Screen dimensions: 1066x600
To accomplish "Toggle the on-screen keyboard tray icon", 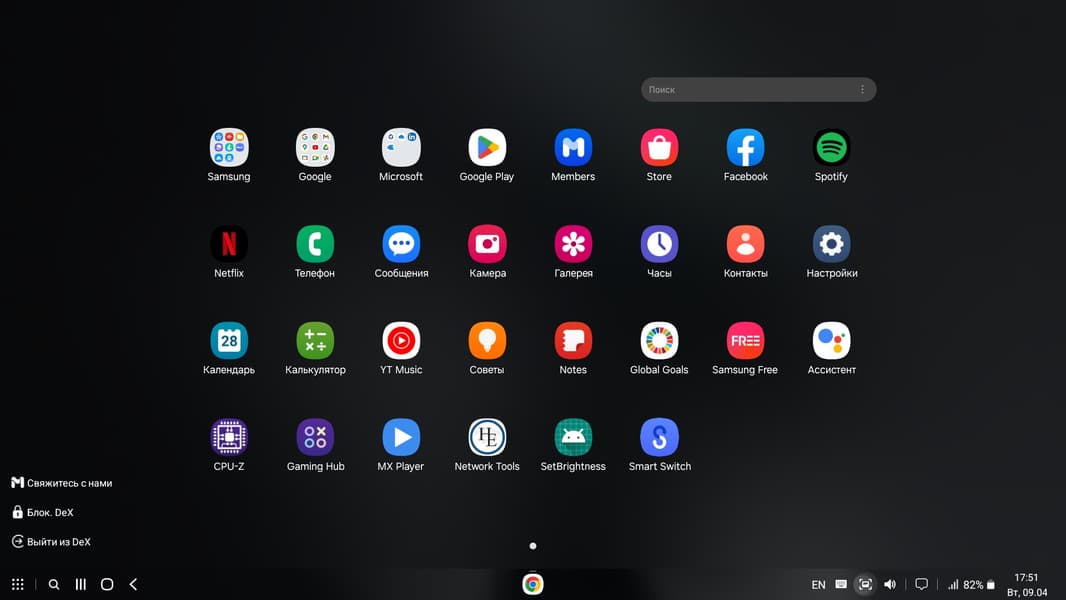I will tap(841, 584).
